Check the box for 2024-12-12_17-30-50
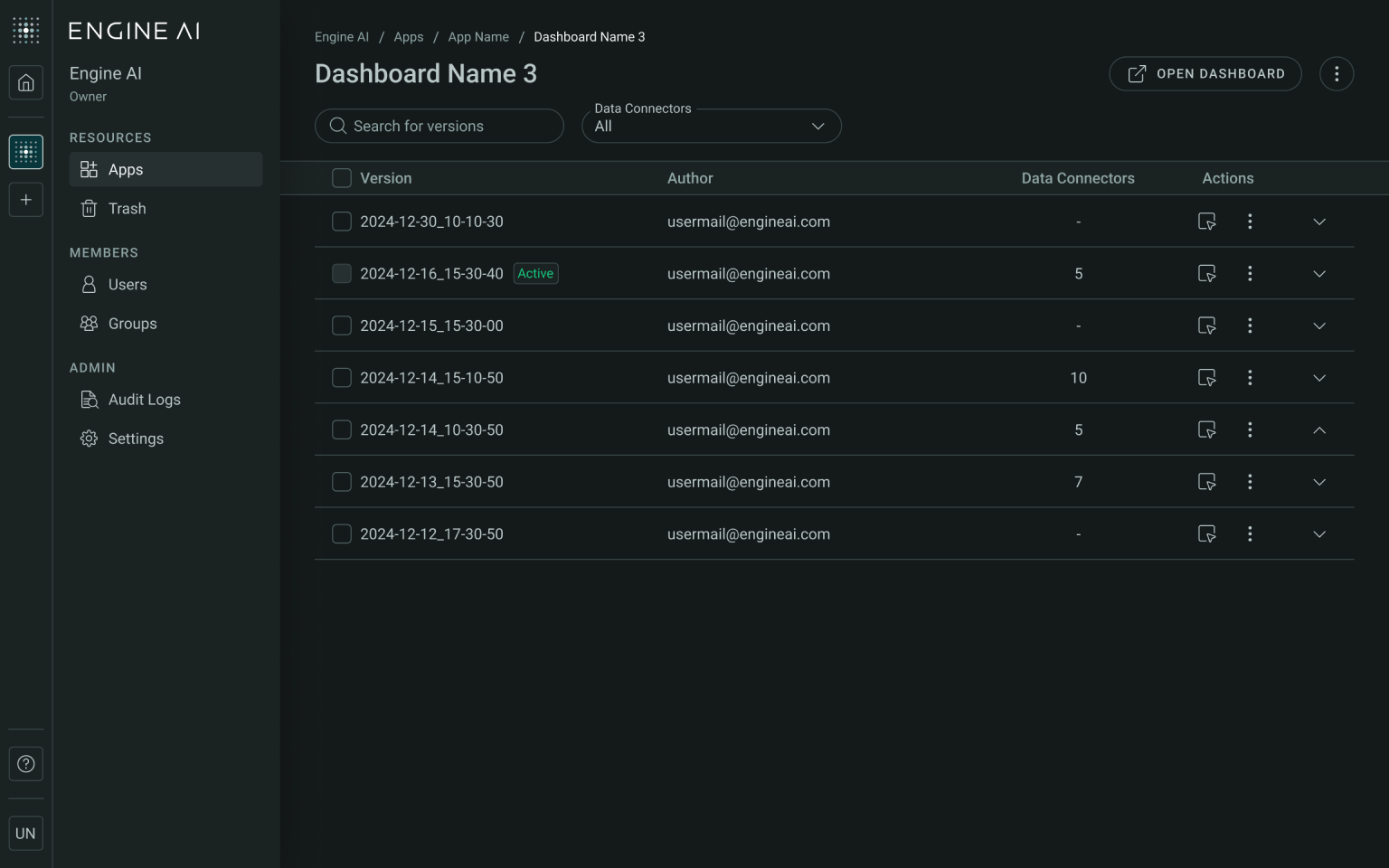The image size is (1389, 868). tap(342, 534)
